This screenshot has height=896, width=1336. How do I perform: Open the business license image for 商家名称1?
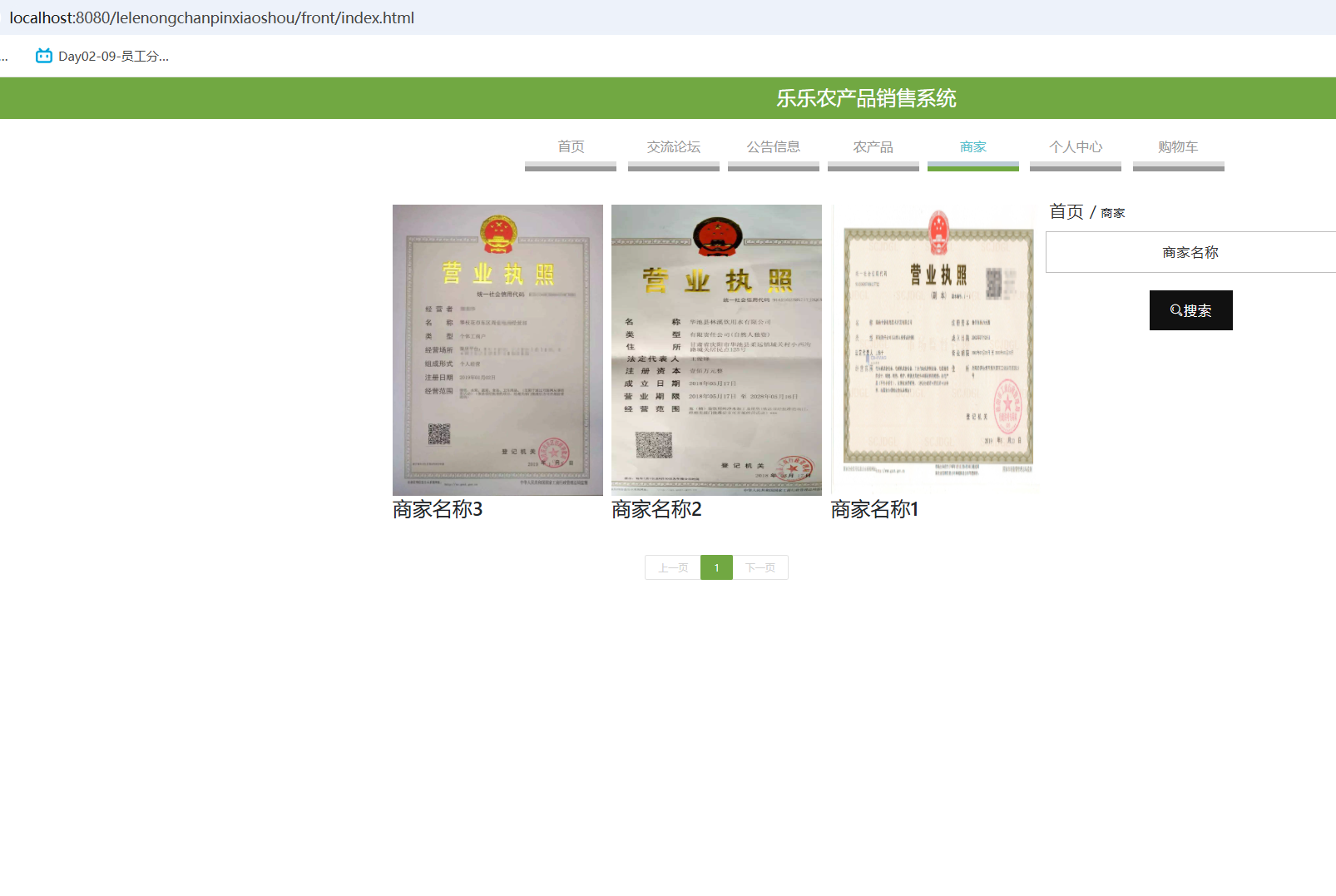coord(936,350)
